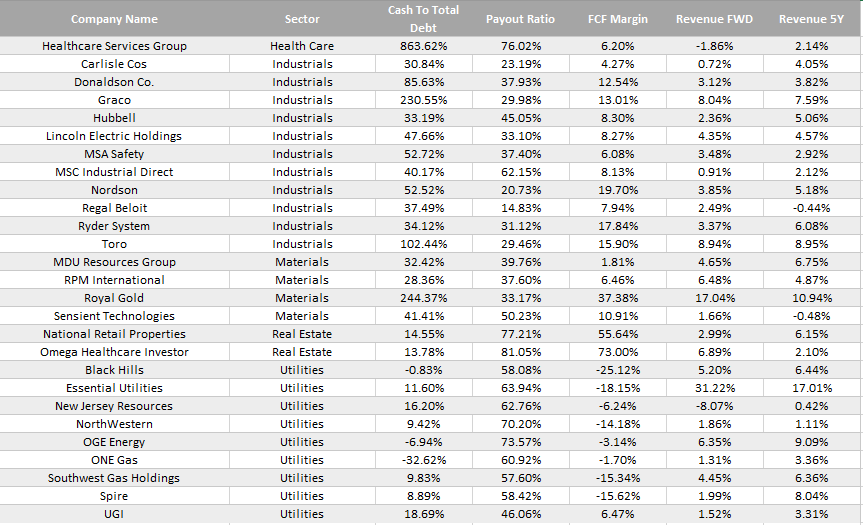Click ONE Gas's -32.62% cell
Screen dimensions: 863x525
423,460
